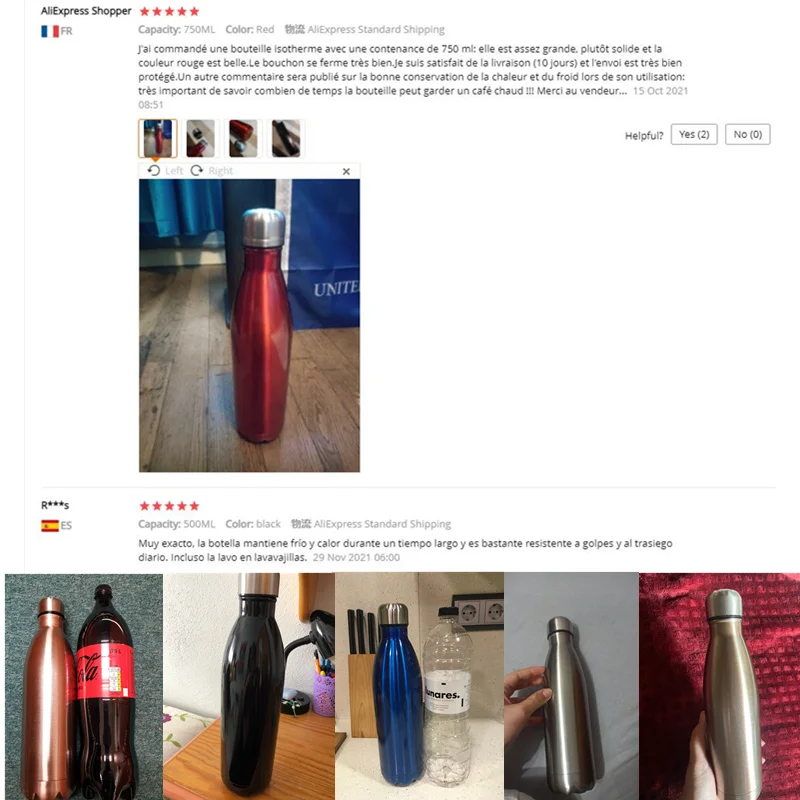
Task: Click the star rating of R***s review
Action: [x=169, y=506]
